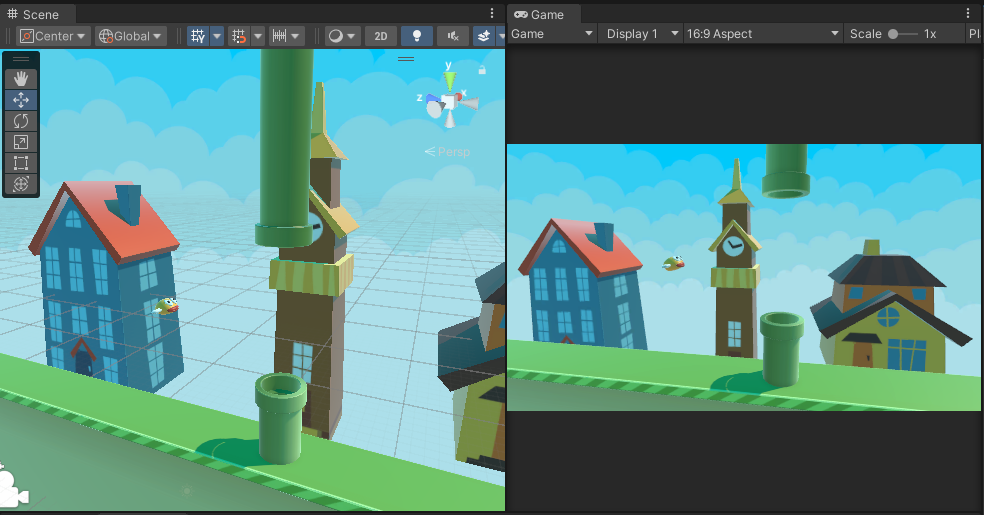This screenshot has height=515, width=984.
Task: Select the bird in Scene view
Action: tap(167, 306)
